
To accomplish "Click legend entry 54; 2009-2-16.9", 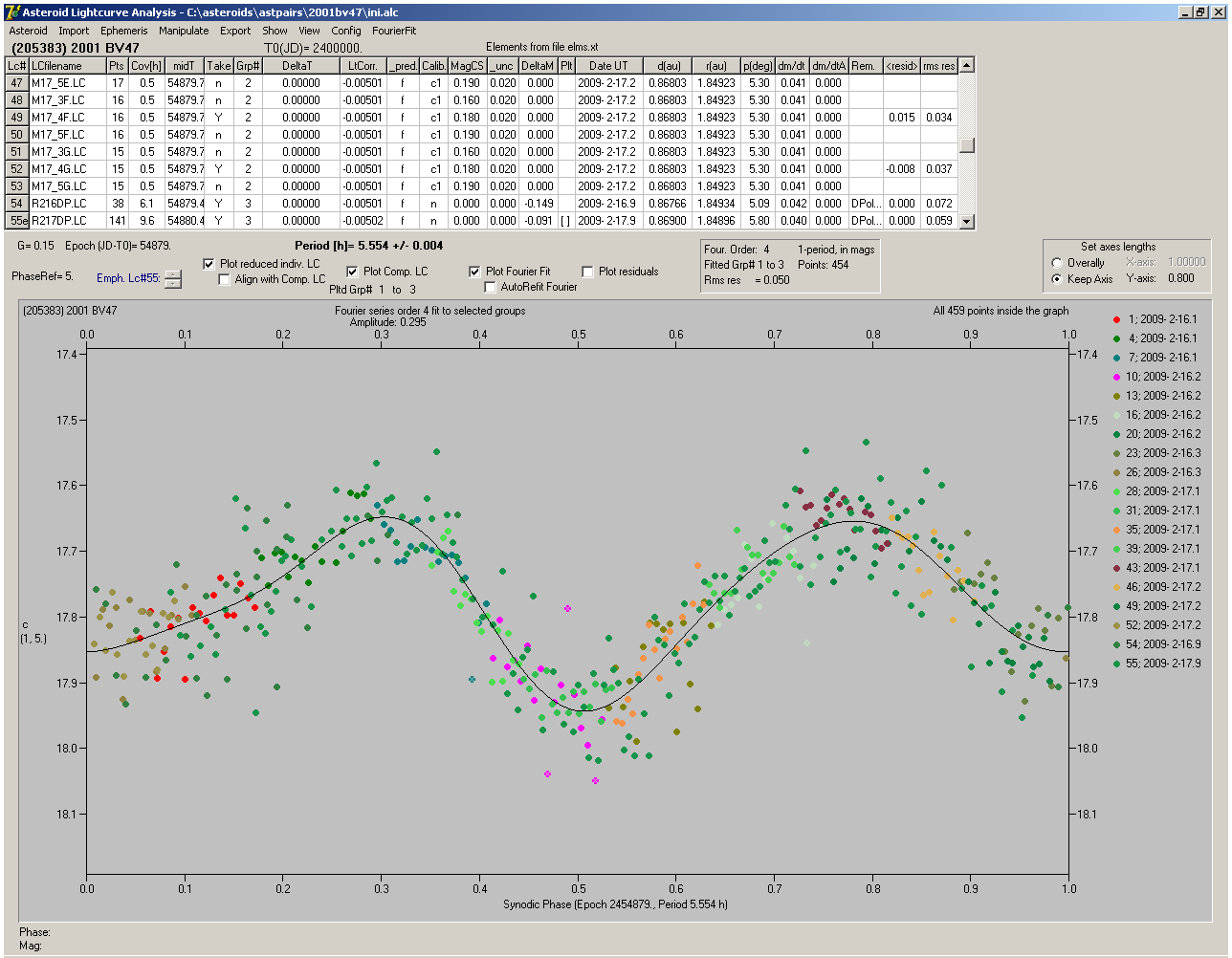I will (1155, 644).
